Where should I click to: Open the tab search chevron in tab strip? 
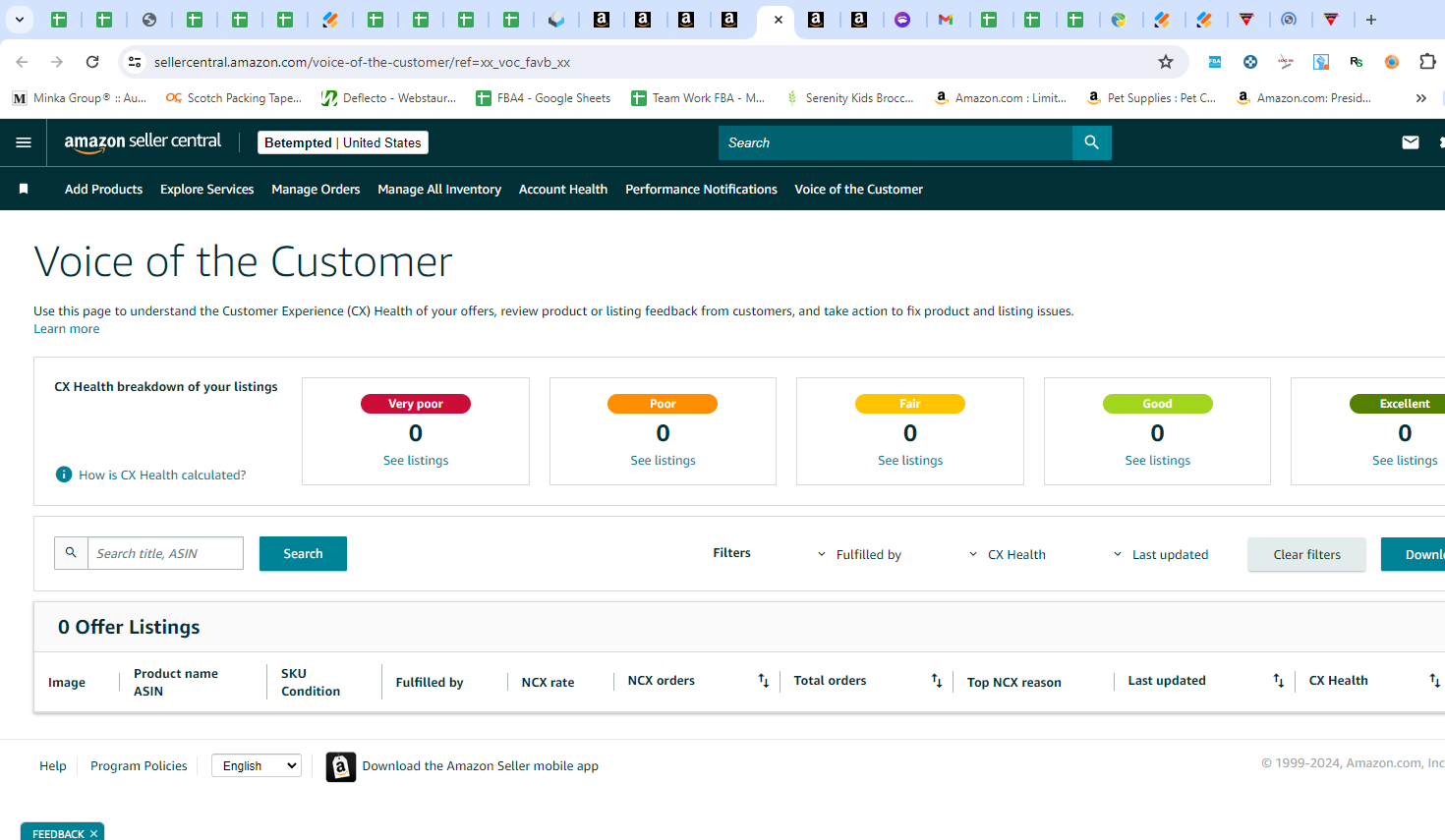[19, 20]
